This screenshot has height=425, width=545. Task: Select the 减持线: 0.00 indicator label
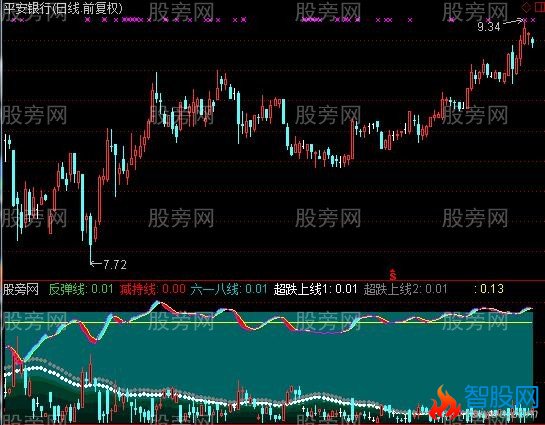(x=153, y=289)
